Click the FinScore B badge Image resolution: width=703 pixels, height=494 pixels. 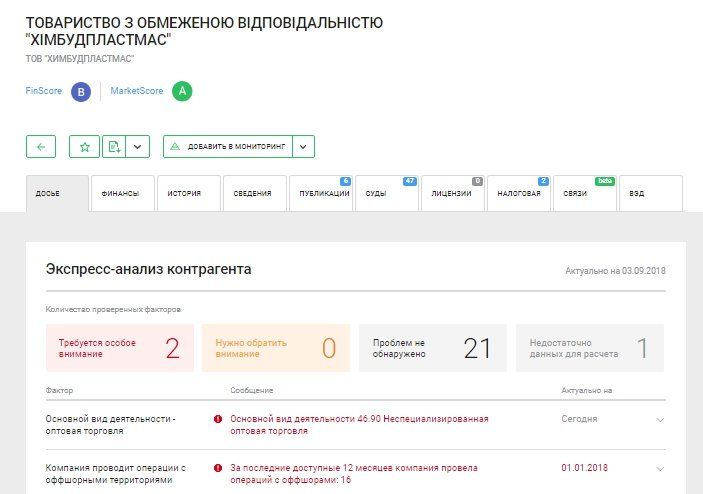[x=81, y=91]
